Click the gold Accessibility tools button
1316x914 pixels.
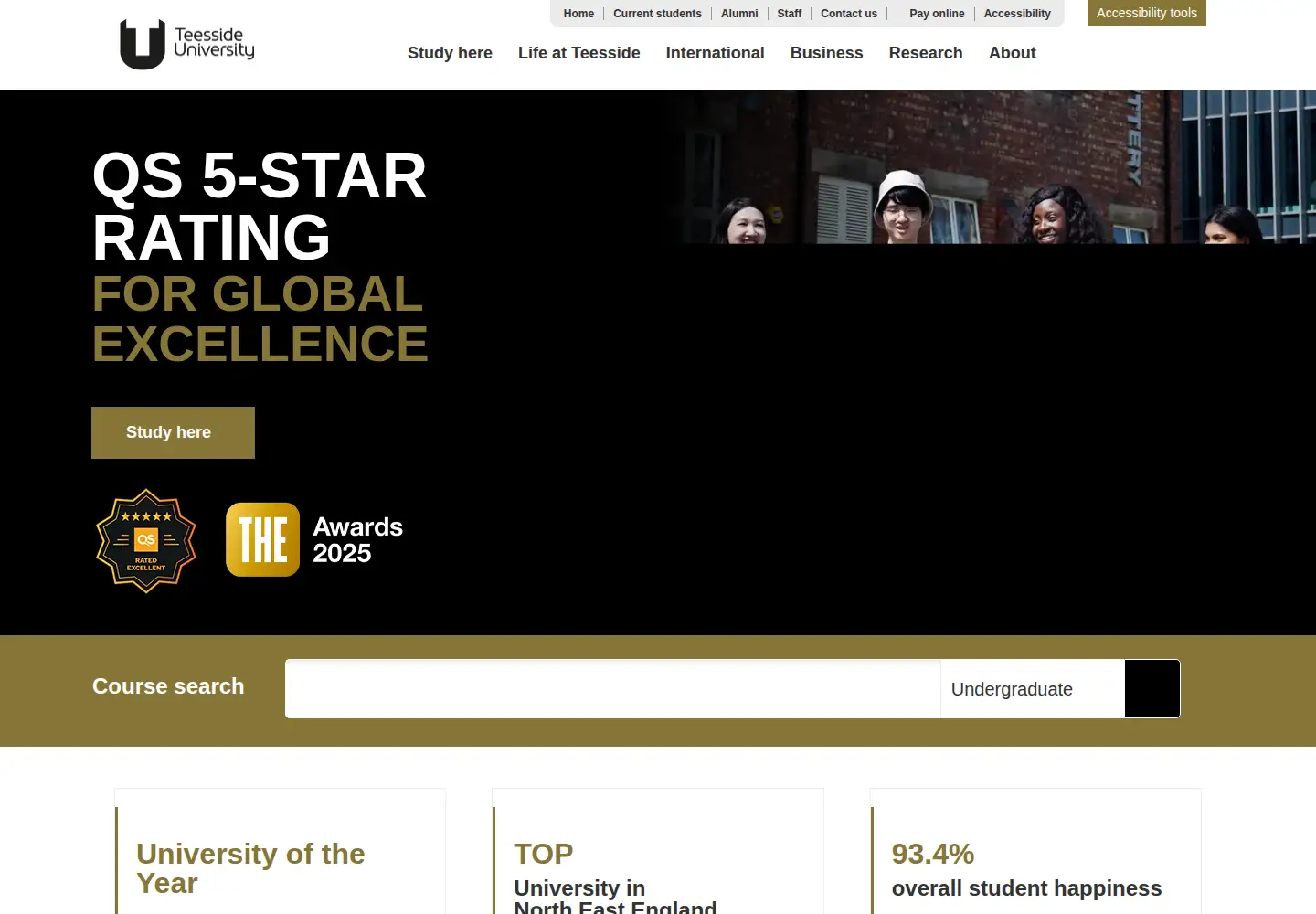[x=1147, y=13]
